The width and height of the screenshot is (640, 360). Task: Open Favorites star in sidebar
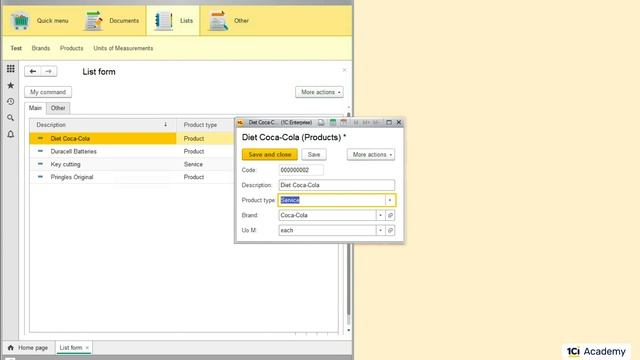pos(11,85)
